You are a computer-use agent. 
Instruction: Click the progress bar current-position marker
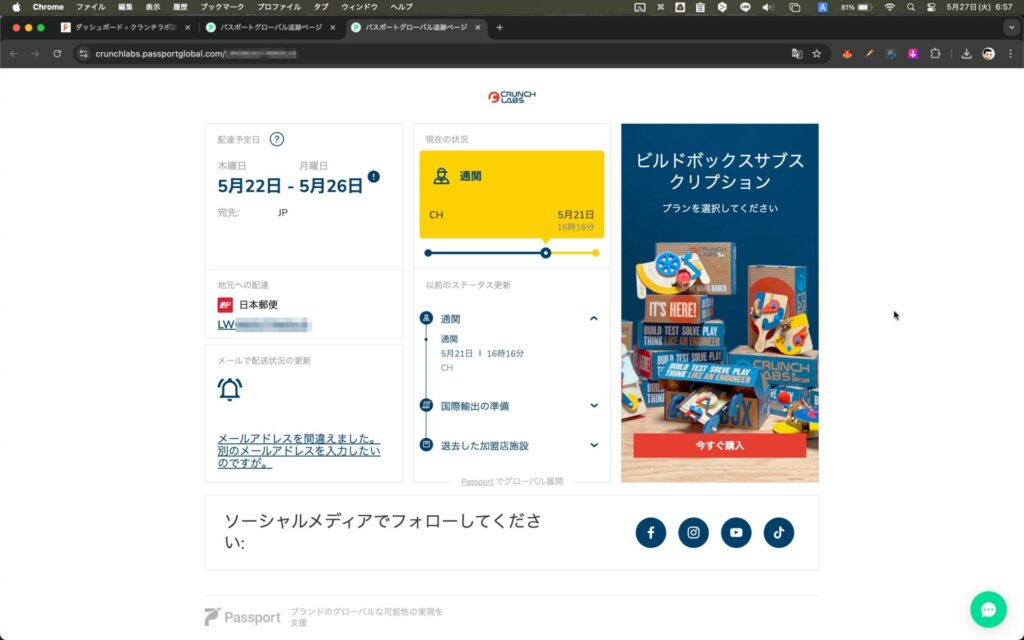pyautogui.click(x=545, y=253)
